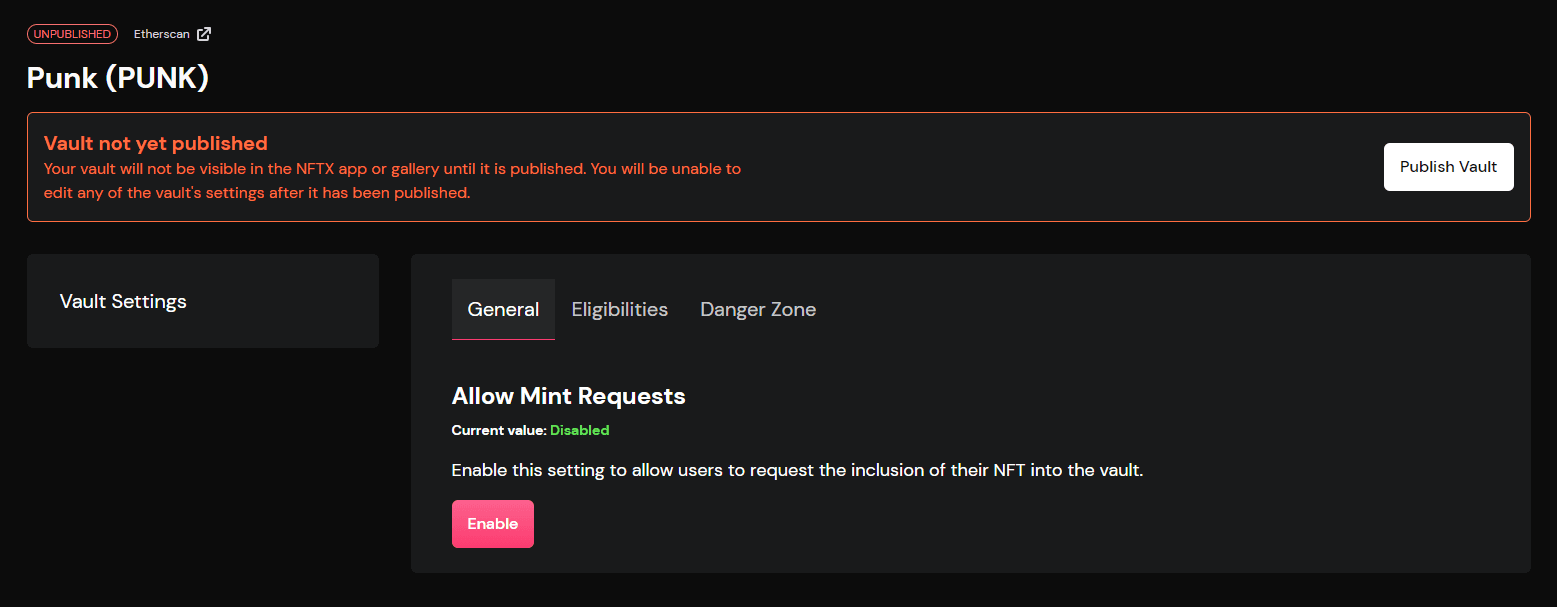Image resolution: width=1557 pixels, height=607 pixels.
Task: Open the Eligibilities tab
Action: tap(620, 310)
